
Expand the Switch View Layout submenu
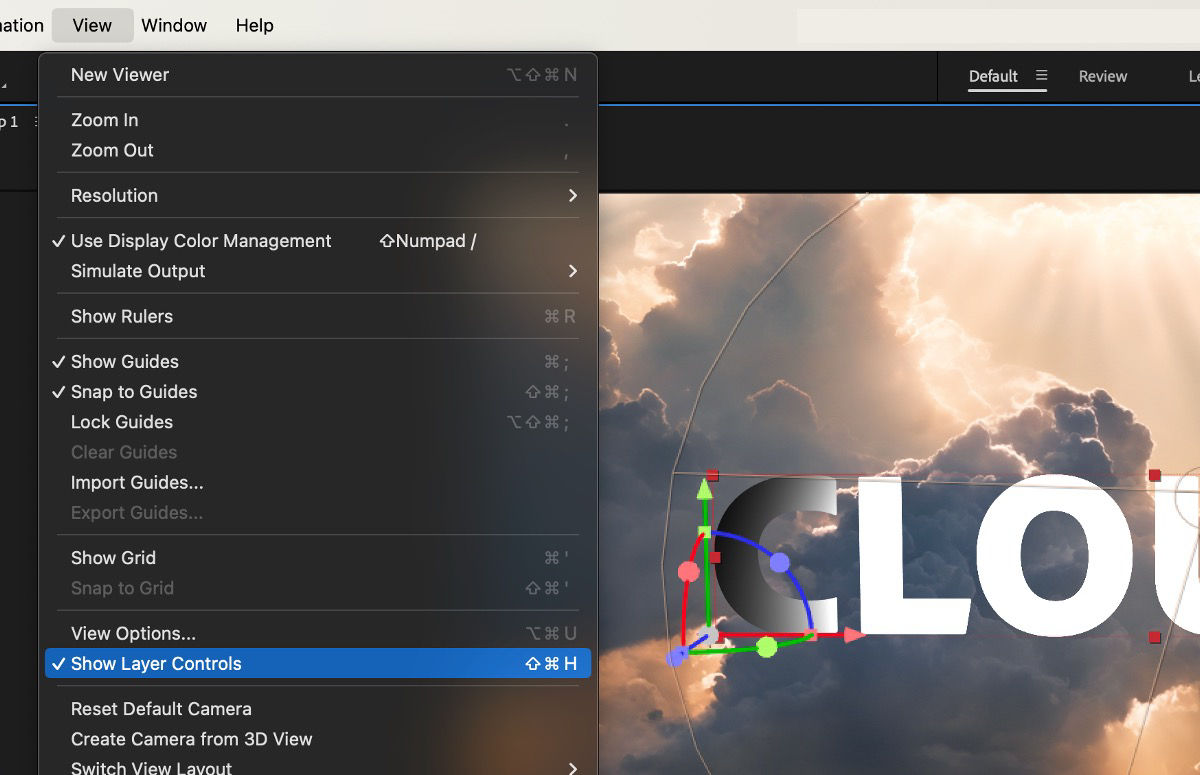point(151,767)
